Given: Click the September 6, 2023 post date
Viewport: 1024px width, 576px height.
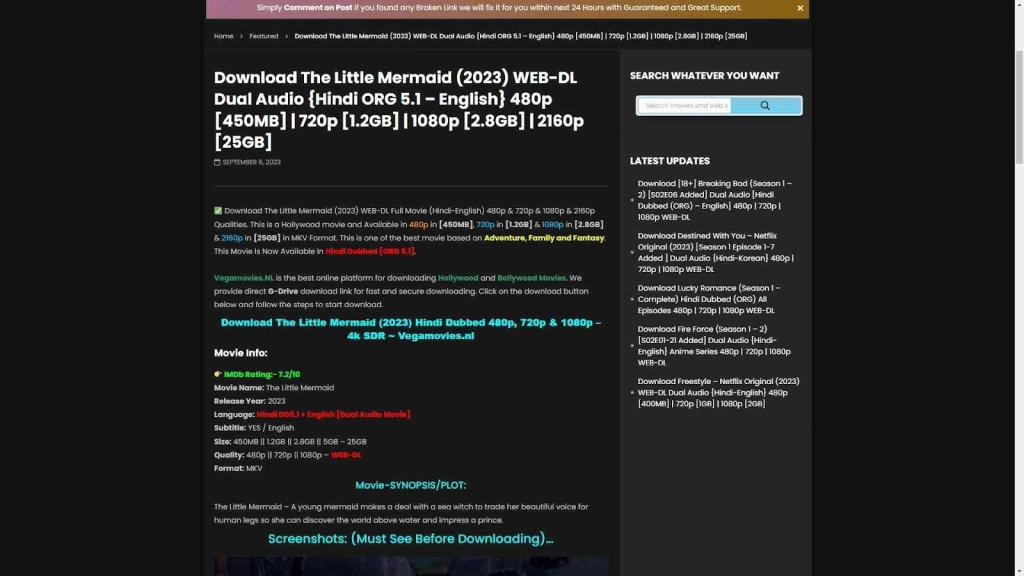Looking at the screenshot, I should pos(251,162).
